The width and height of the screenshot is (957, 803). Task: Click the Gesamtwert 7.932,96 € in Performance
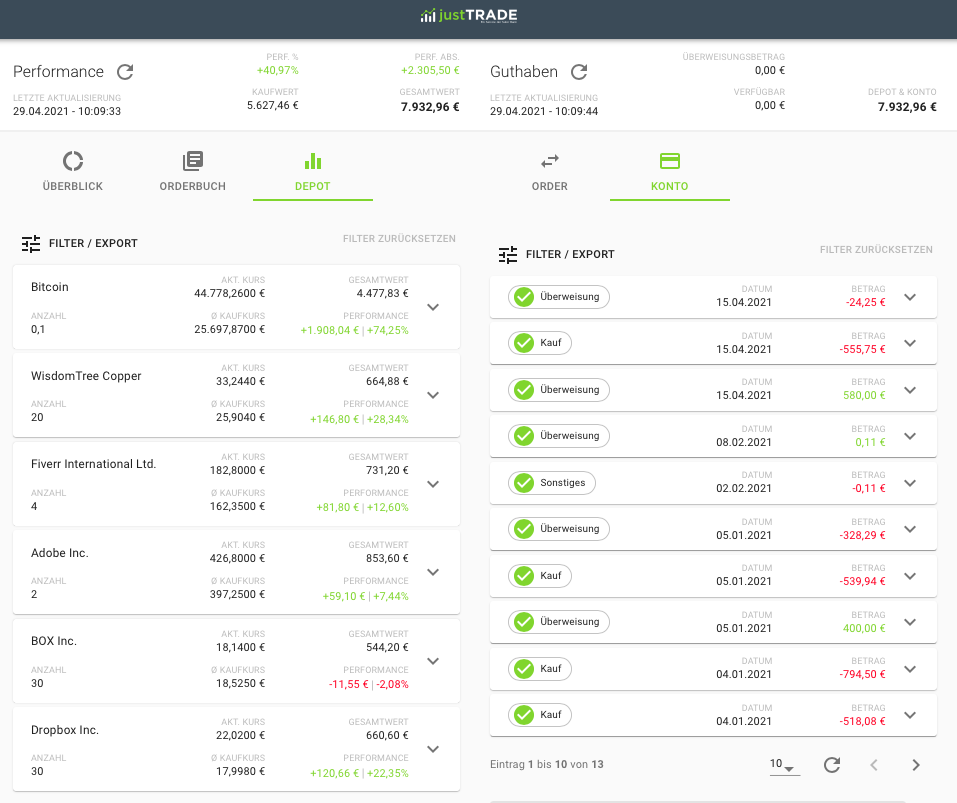click(430, 107)
